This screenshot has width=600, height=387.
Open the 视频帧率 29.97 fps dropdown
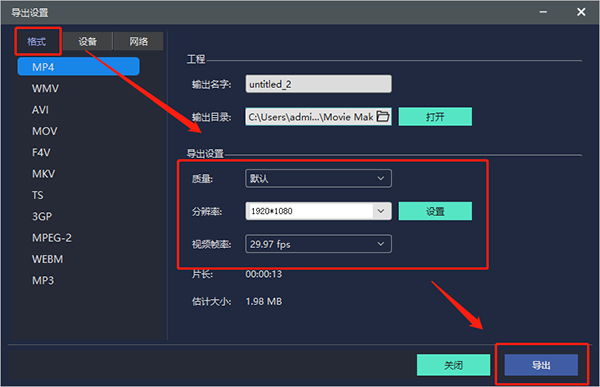(318, 244)
